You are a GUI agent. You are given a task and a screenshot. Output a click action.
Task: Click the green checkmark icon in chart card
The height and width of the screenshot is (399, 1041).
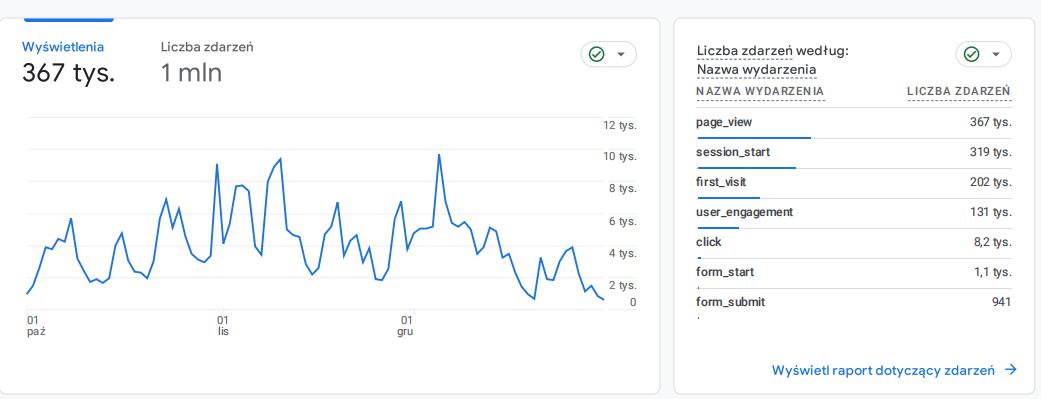pos(596,54)
